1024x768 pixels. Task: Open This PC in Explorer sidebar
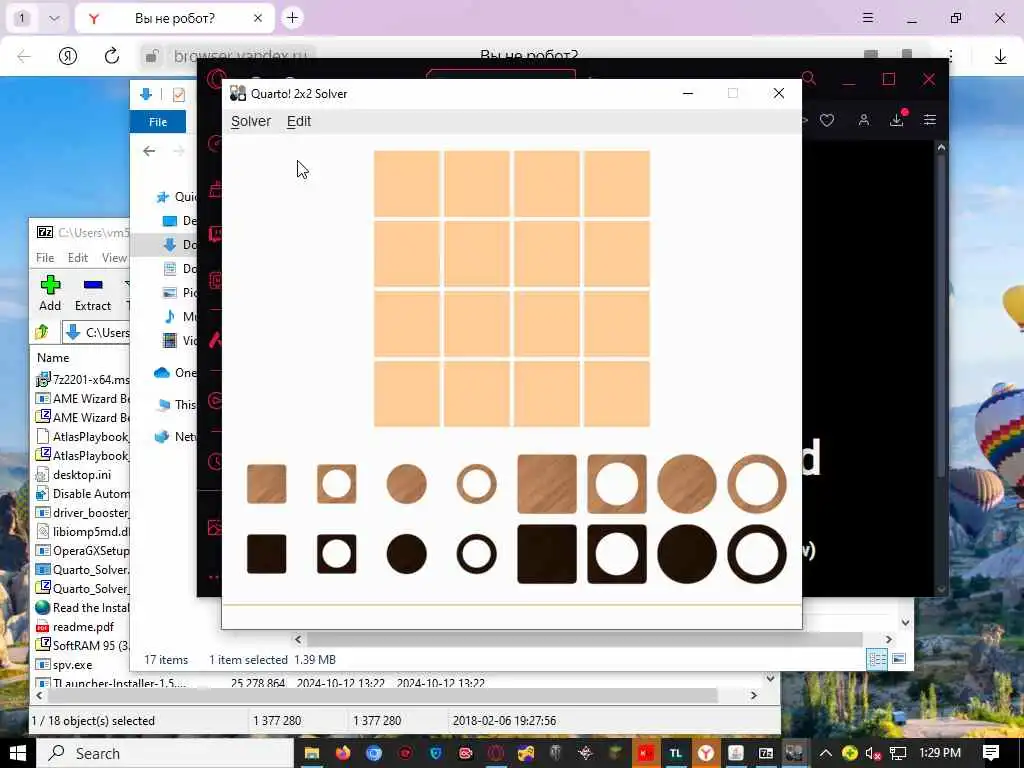tap(176, 405)
